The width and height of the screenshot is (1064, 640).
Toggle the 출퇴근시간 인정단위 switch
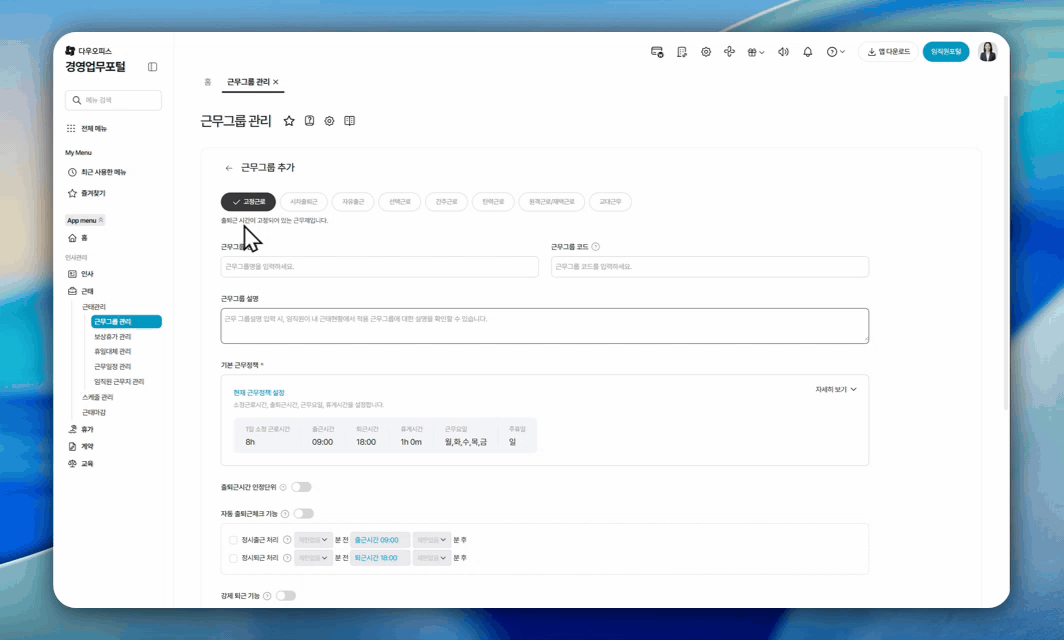pyautogui.click(x=301, y=487)
